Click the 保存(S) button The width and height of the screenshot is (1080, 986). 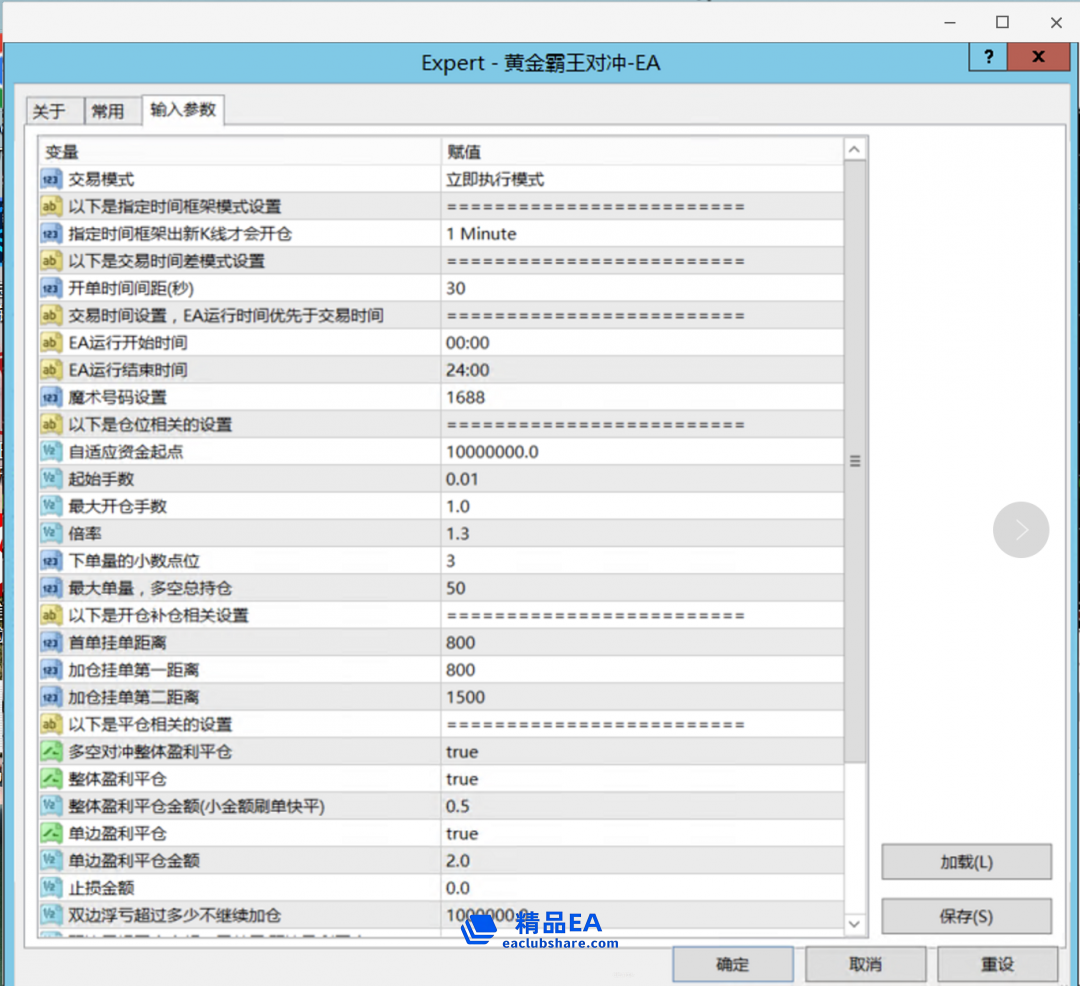[966, 916]
